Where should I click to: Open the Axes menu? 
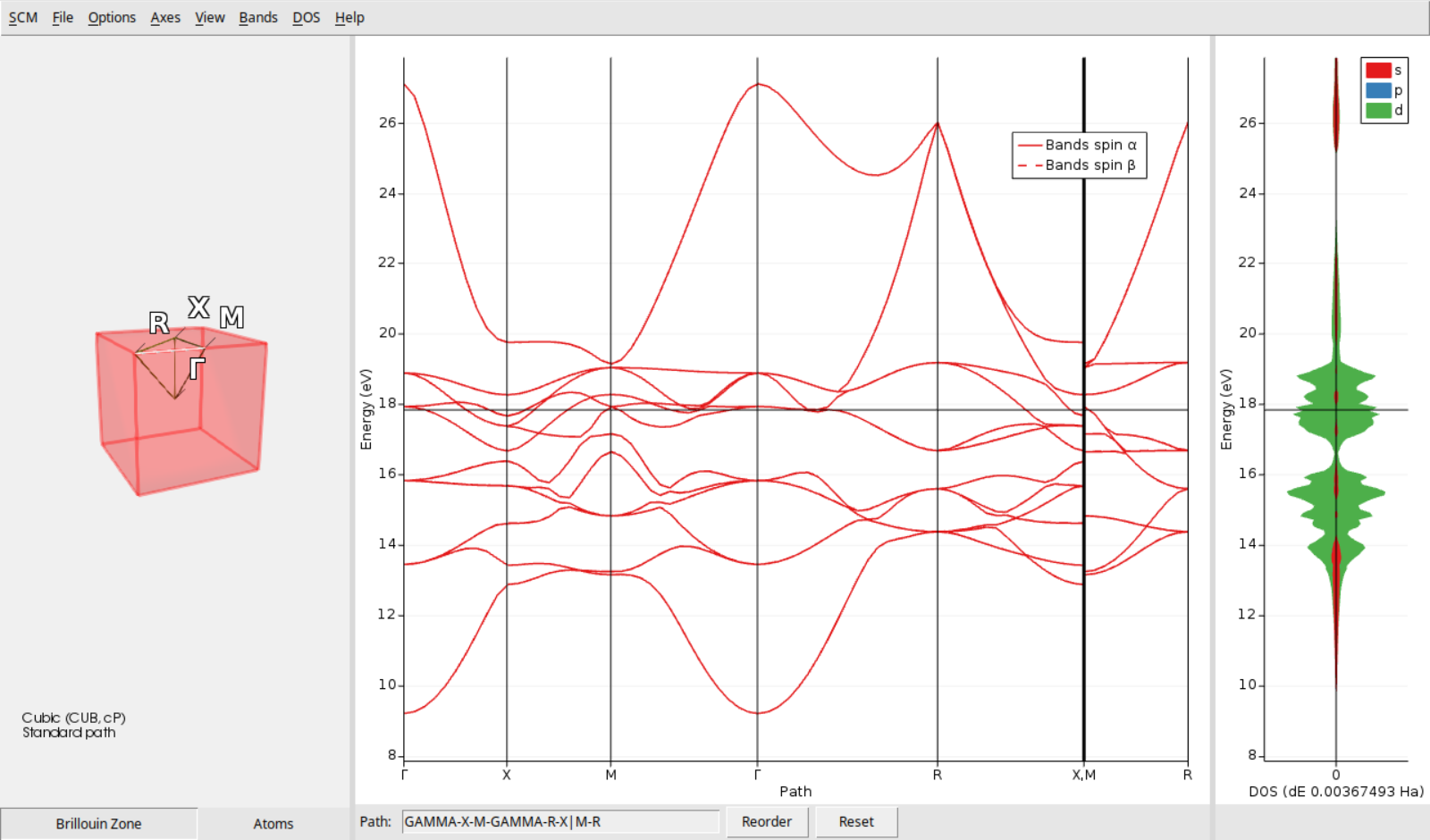165,17
